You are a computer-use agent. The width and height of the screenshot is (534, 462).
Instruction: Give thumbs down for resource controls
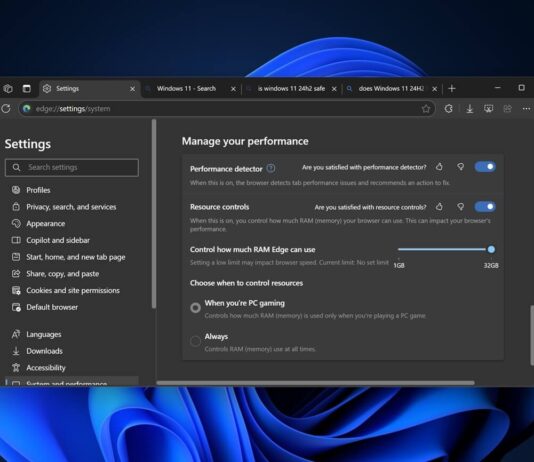460,207
